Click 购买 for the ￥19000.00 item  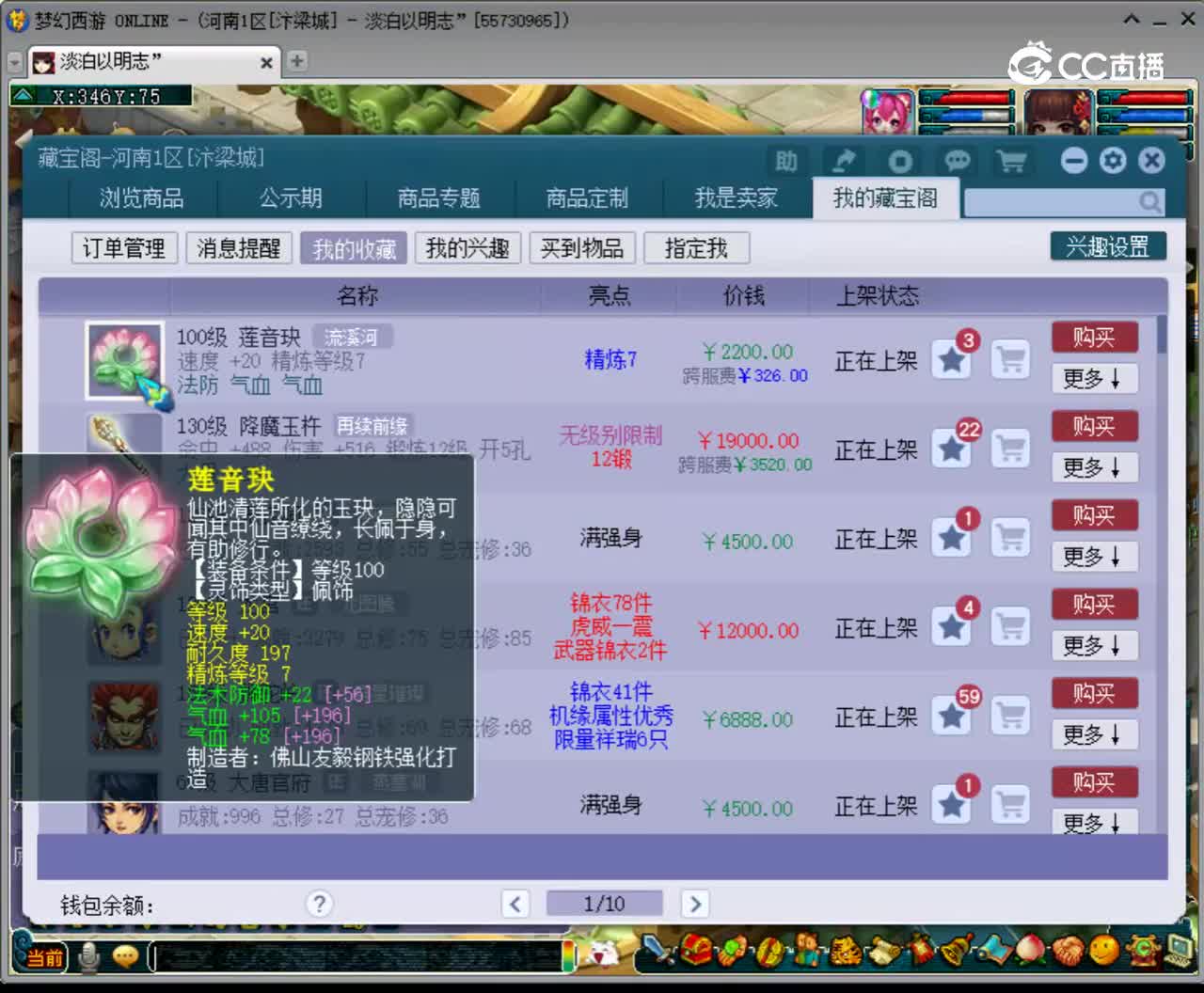1095,426
